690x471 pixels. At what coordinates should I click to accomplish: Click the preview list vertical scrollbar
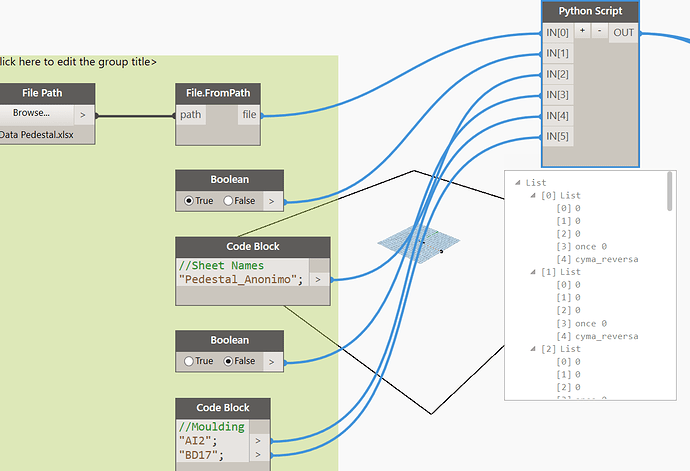pos(670,191)
